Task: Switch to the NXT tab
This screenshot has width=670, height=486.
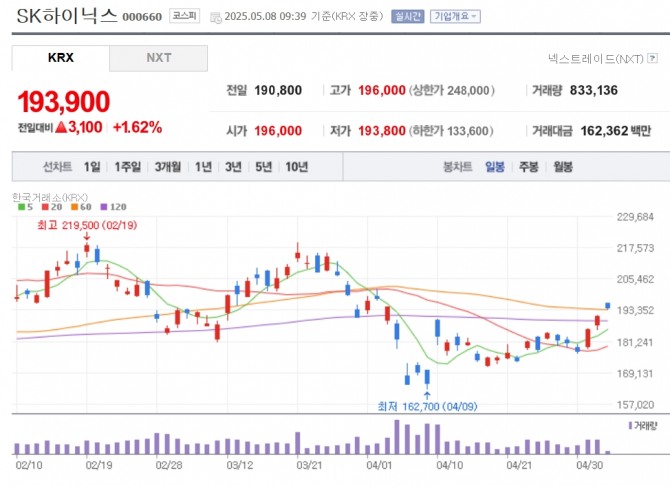Action: [x=158, y=58]
